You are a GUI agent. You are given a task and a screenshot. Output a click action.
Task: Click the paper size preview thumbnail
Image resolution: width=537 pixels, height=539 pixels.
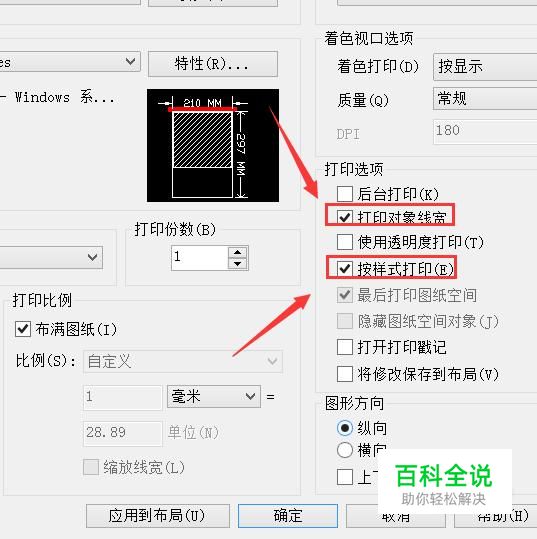pos(213,145)
